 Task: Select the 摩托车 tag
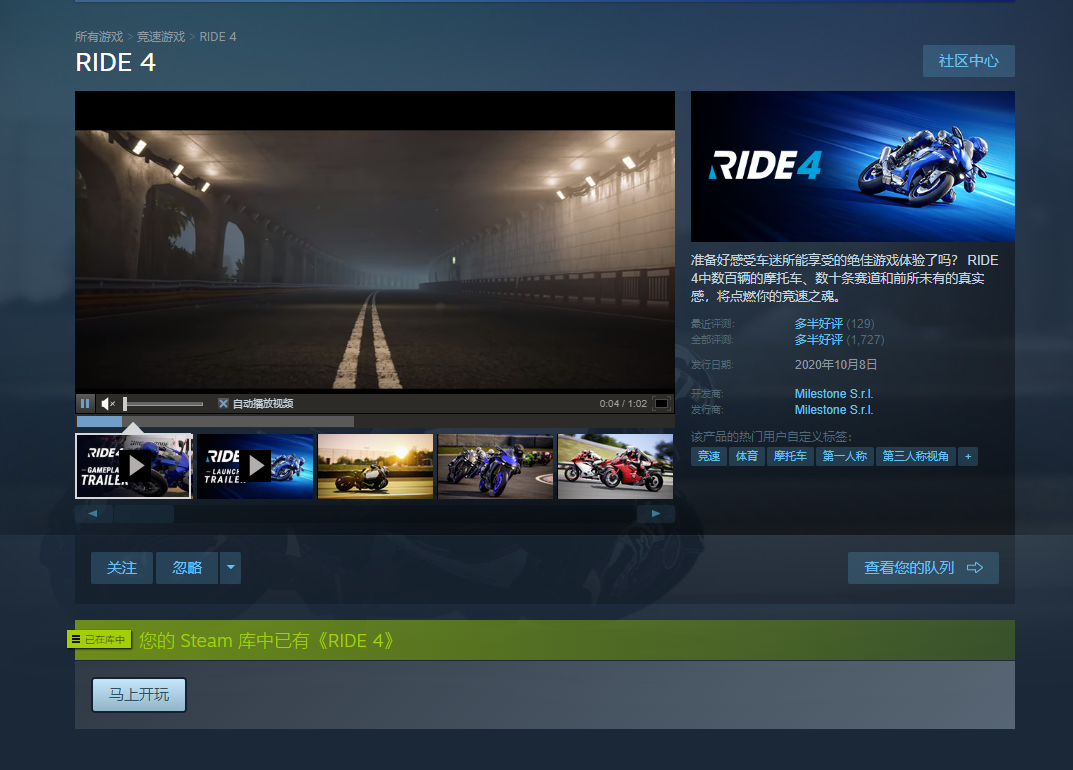790,456
